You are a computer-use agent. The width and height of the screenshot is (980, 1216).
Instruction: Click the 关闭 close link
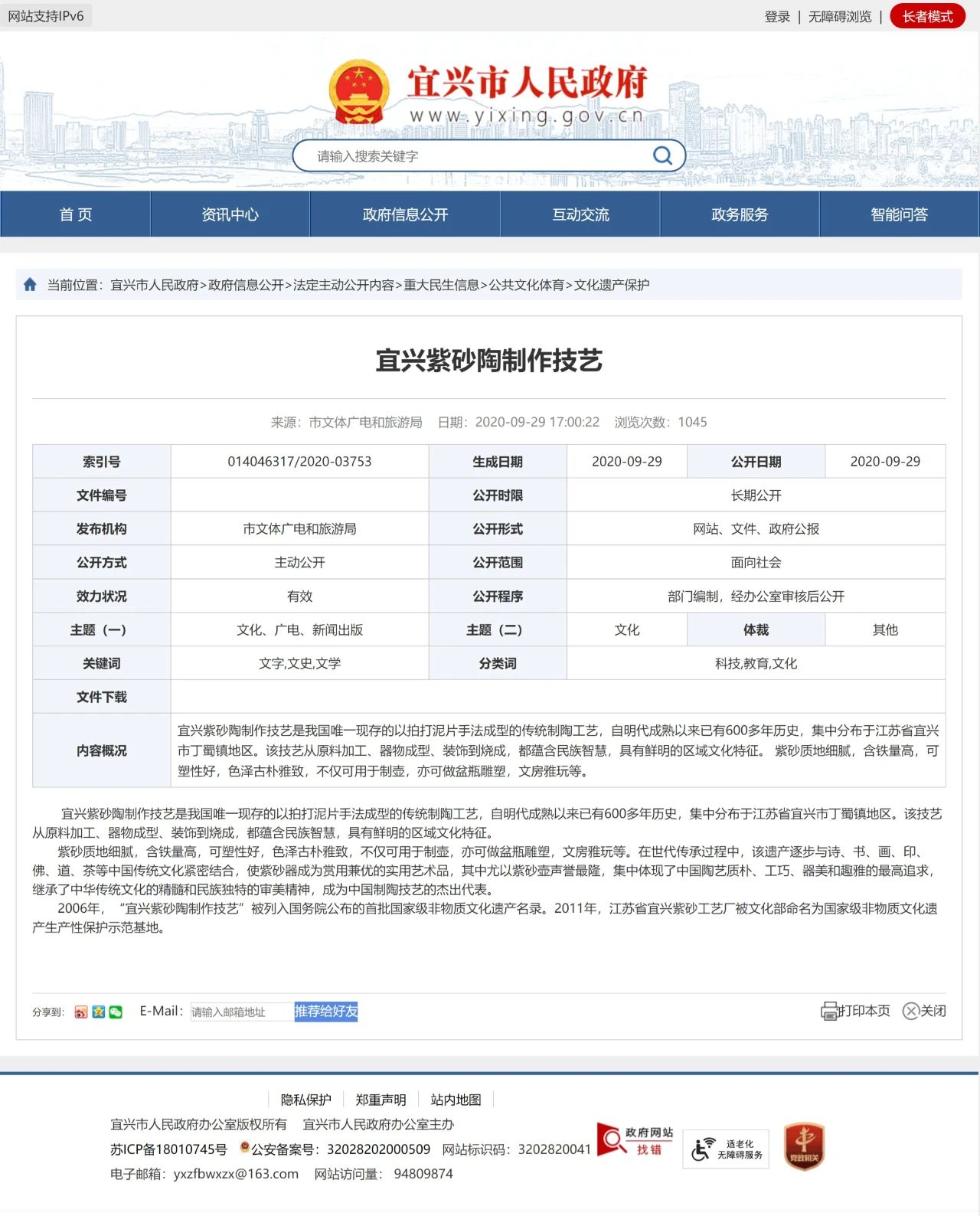pos(933,1012)
